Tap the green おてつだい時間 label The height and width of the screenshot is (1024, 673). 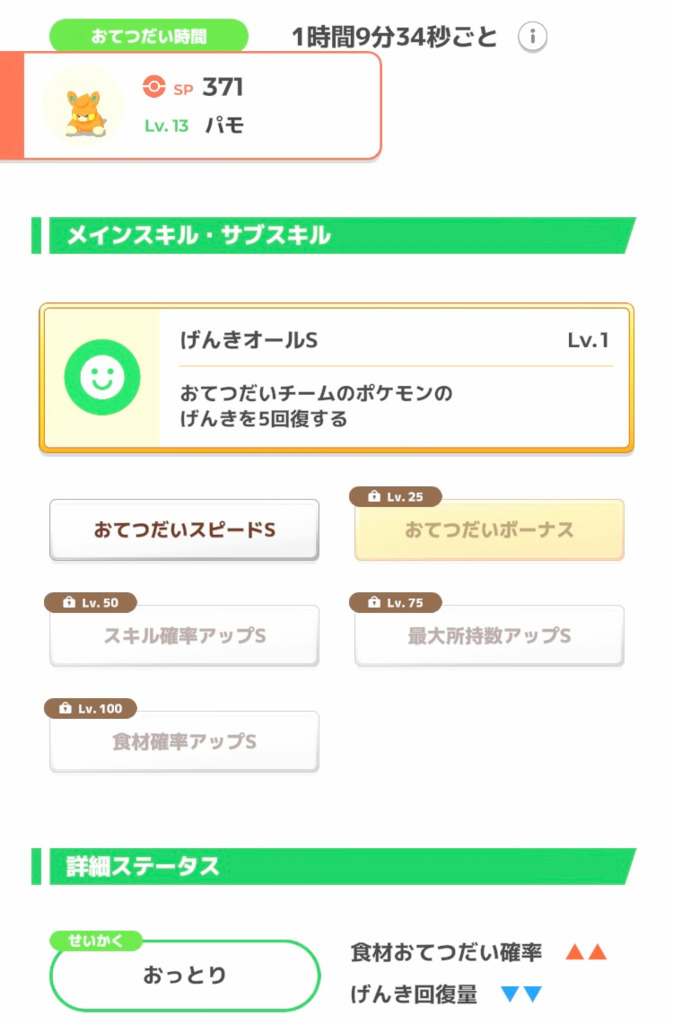pyautogui.click(x=149, y=37)
